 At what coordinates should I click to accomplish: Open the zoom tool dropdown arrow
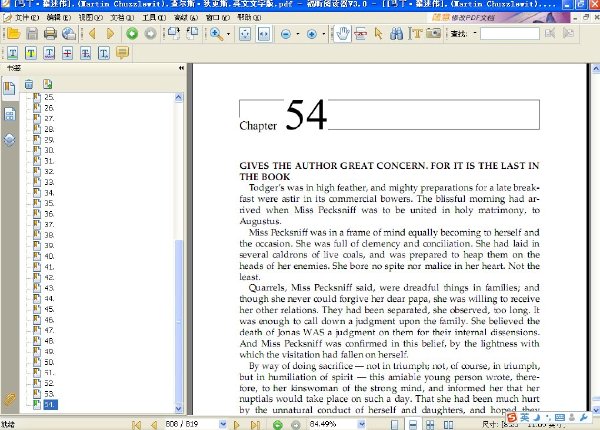pos(228,34)
